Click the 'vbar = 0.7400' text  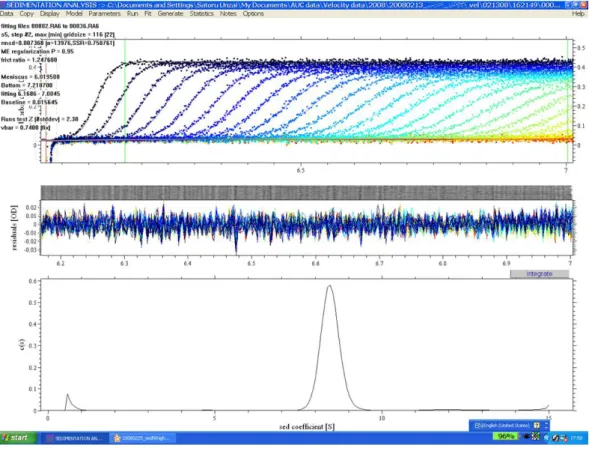tap(26, 128)
